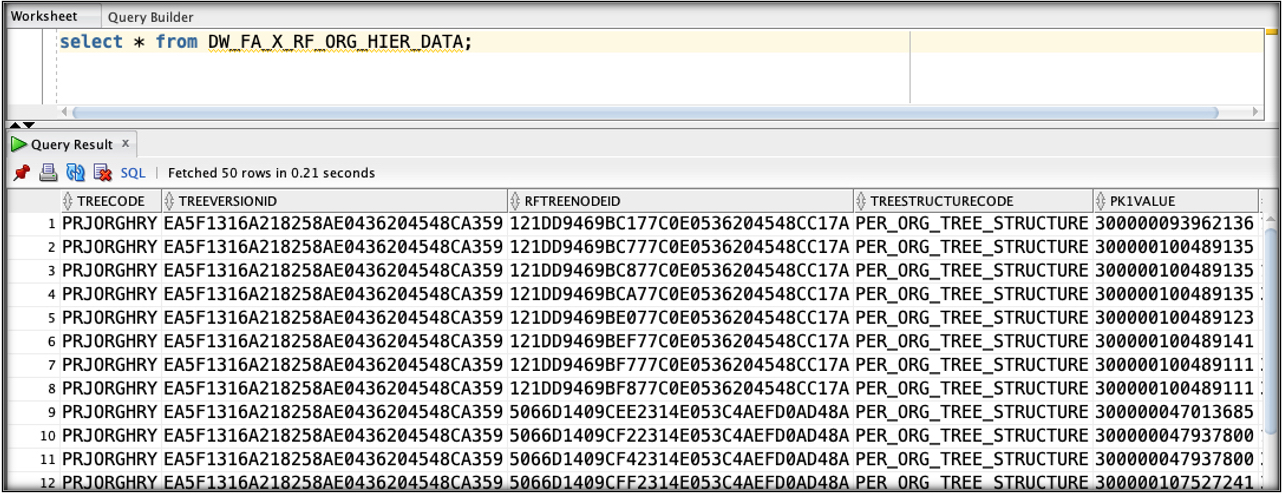Click TREECODE cell PRJORGHRY in row 2
This screenshot has width=1283, height=498.
110,247
